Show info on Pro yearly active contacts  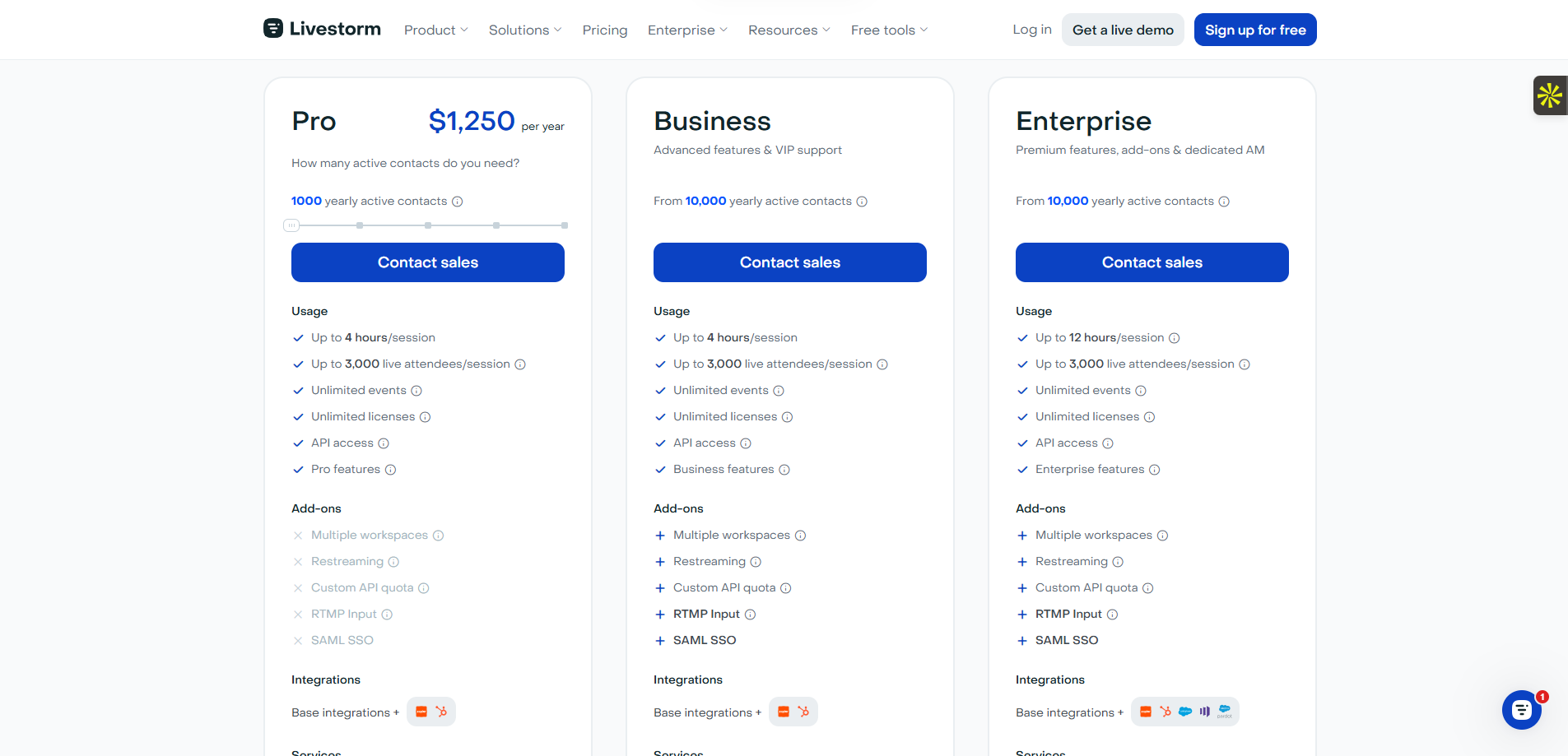pyautogui.click(x=458, y=202)
